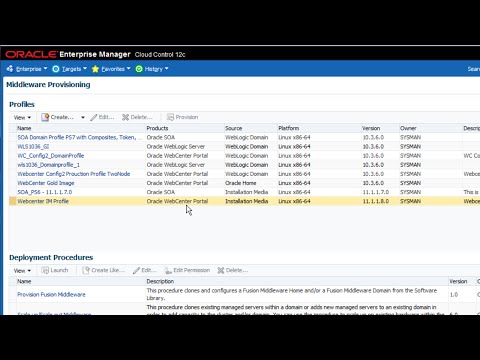The image size is (480, 360).
Task: Open the WC_Config2_DomainProfile link
Action: pyautogui.click(x=51, y=156)
